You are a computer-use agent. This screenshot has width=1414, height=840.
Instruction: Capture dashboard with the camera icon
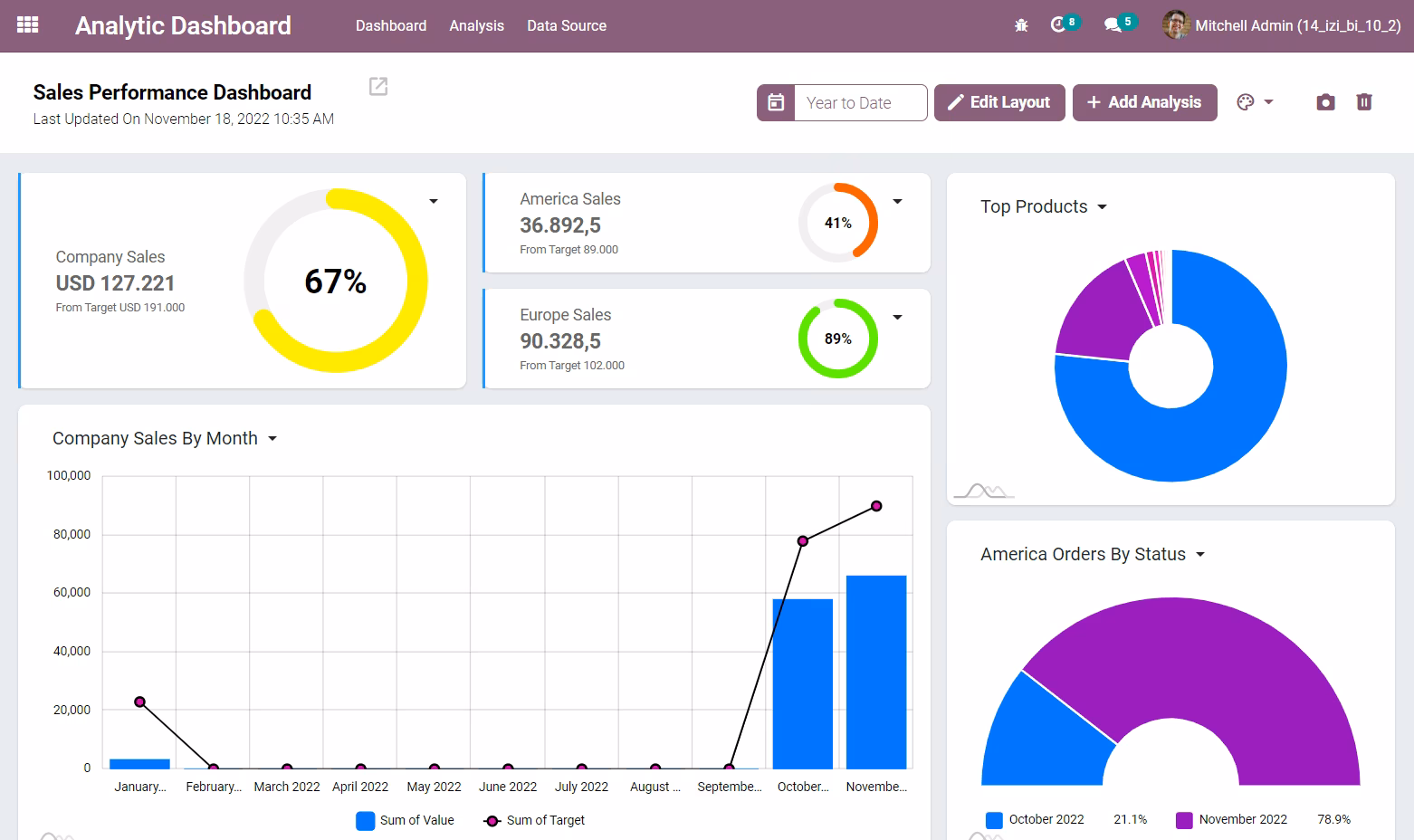tap(1325, 102)
